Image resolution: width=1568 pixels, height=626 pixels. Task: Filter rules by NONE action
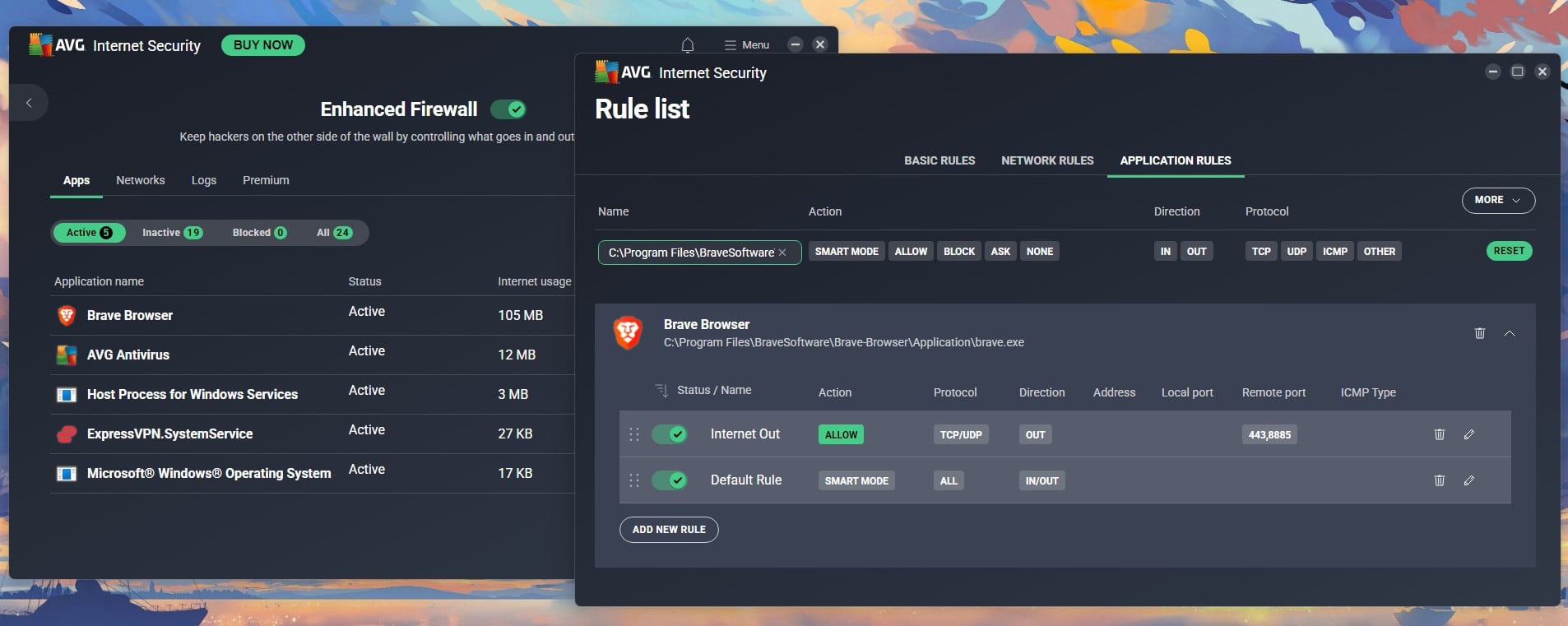click(x=1040, y=252)
